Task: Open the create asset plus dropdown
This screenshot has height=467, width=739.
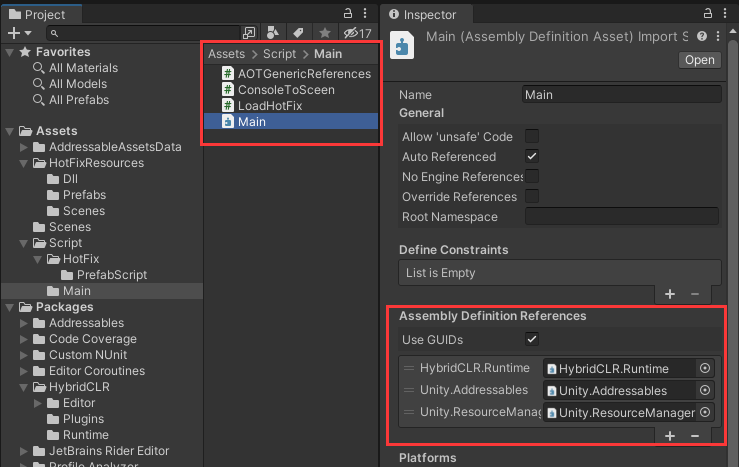Action: [19, 33]
